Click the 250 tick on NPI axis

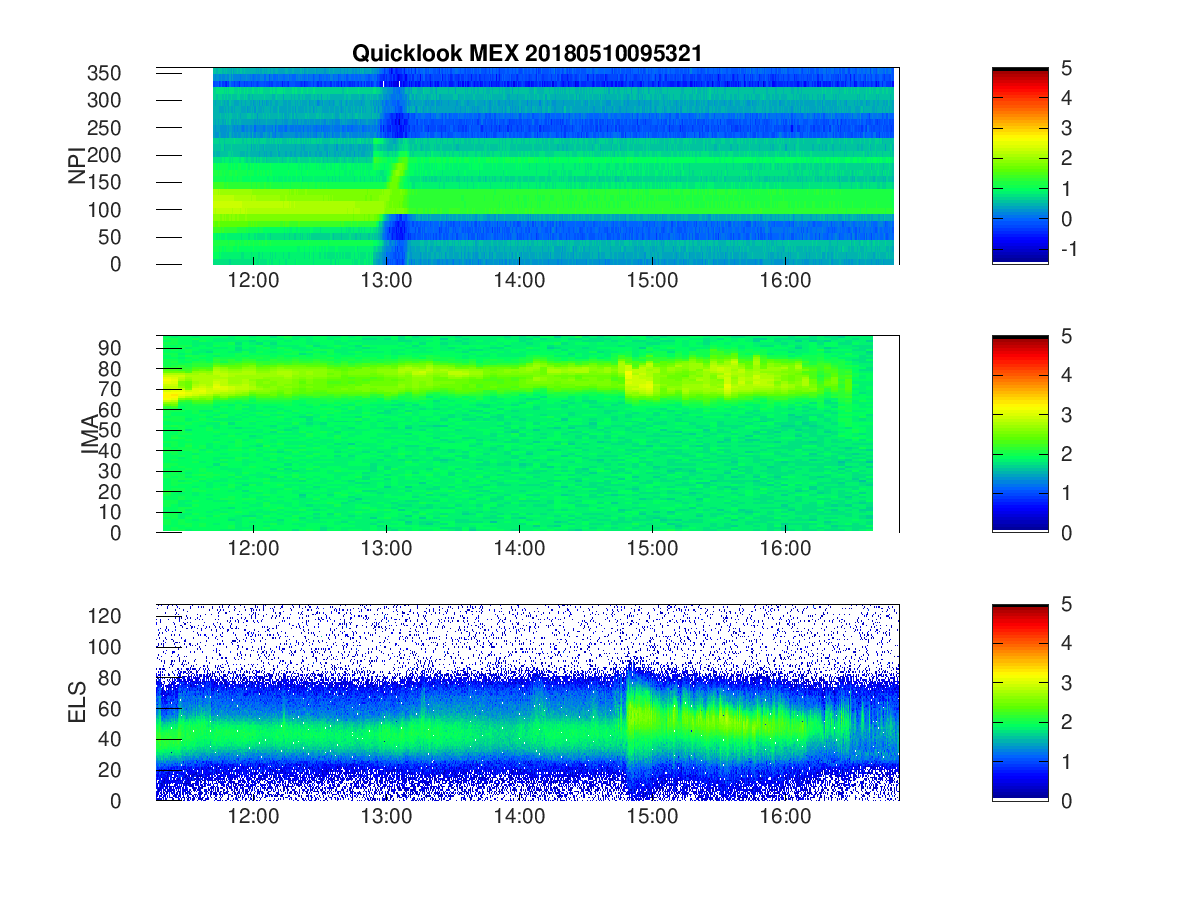pos(106,127)
